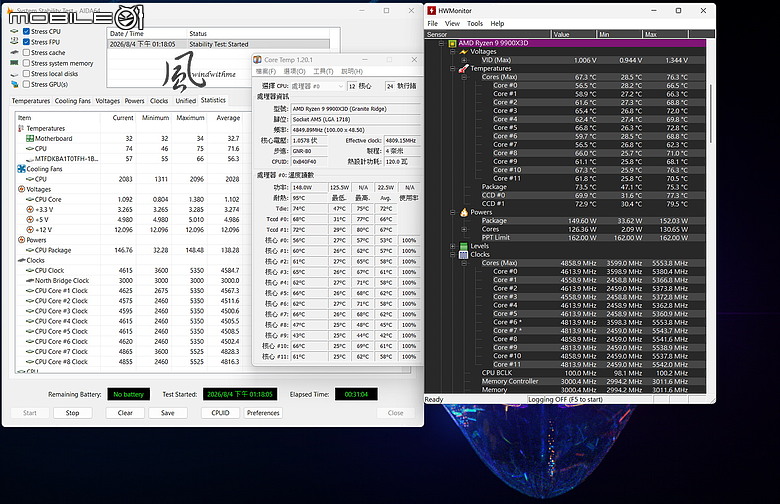Click the AMD Ryzen CPU chip icon

coord(452,43)
